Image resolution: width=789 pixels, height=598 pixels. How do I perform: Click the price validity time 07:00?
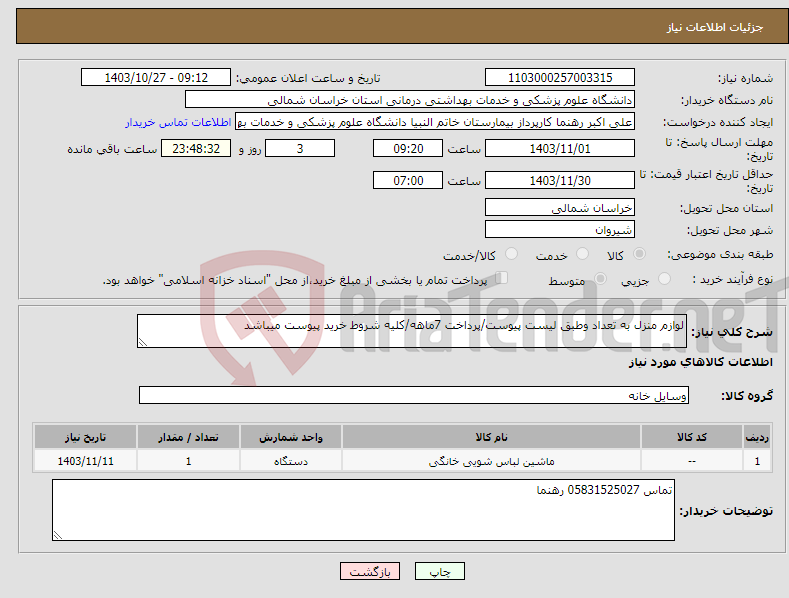408,180
